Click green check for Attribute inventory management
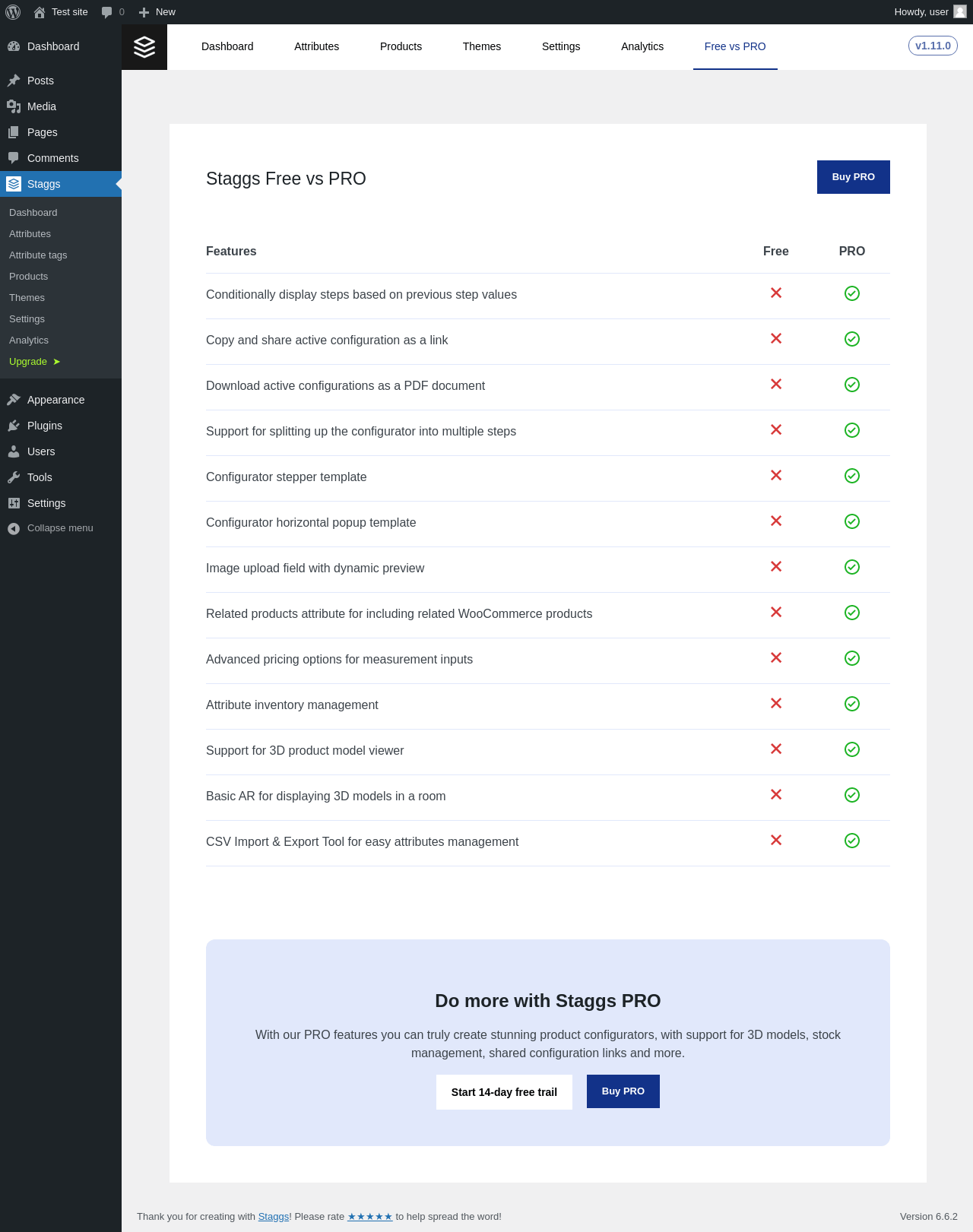 (852, 704)
